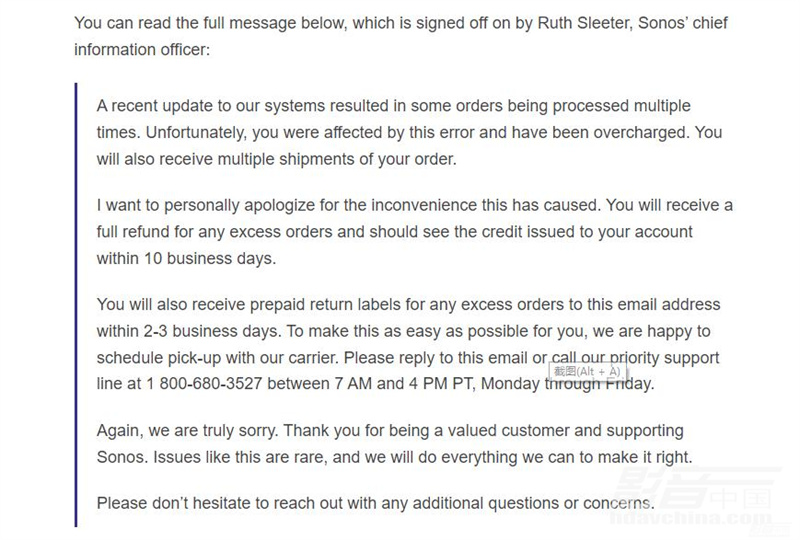Click the text "within 2-3 business days"
800x540 pixels.
(x=188, y=331)
